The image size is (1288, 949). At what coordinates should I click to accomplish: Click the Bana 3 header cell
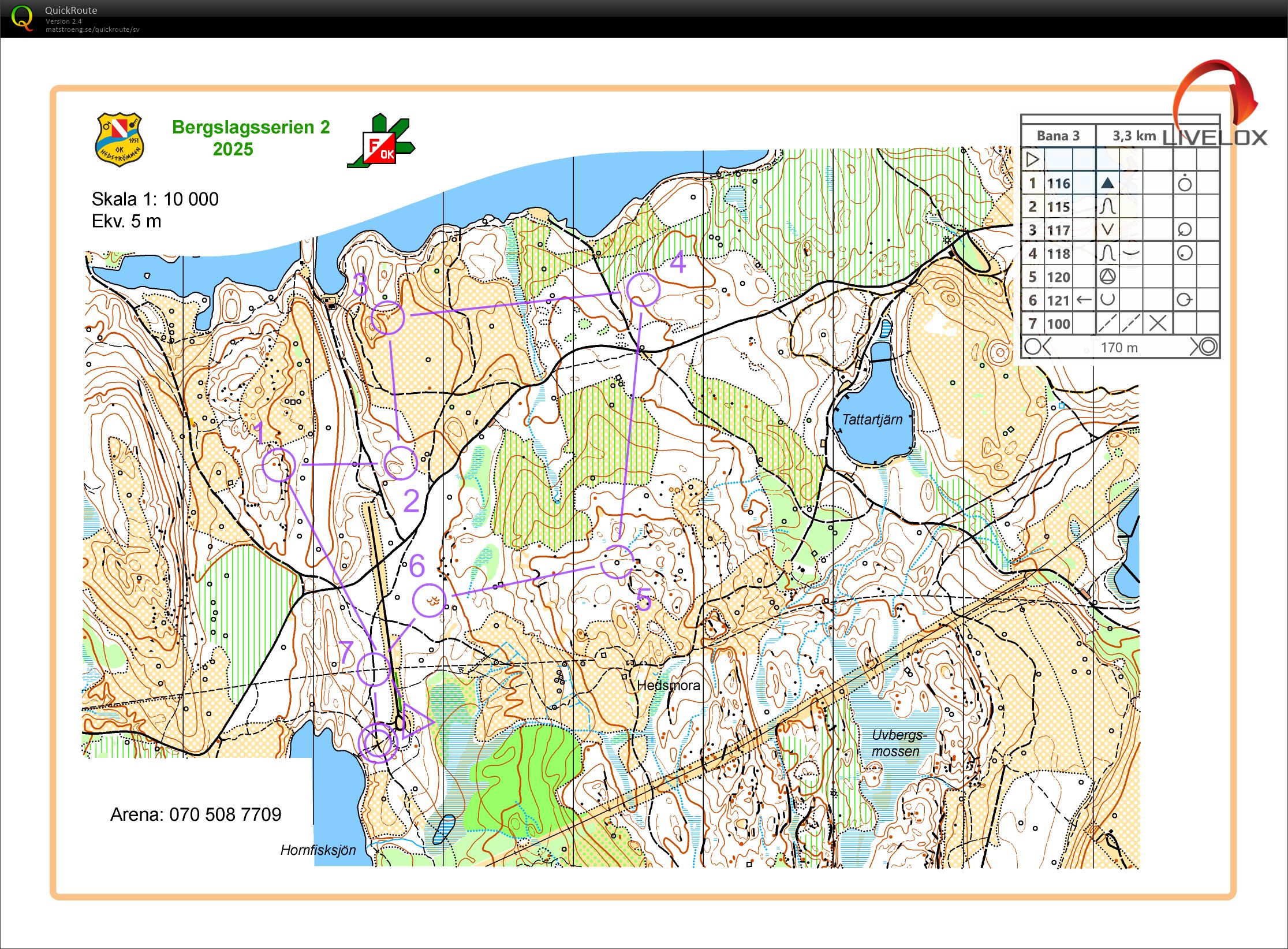pos(1058,136)
